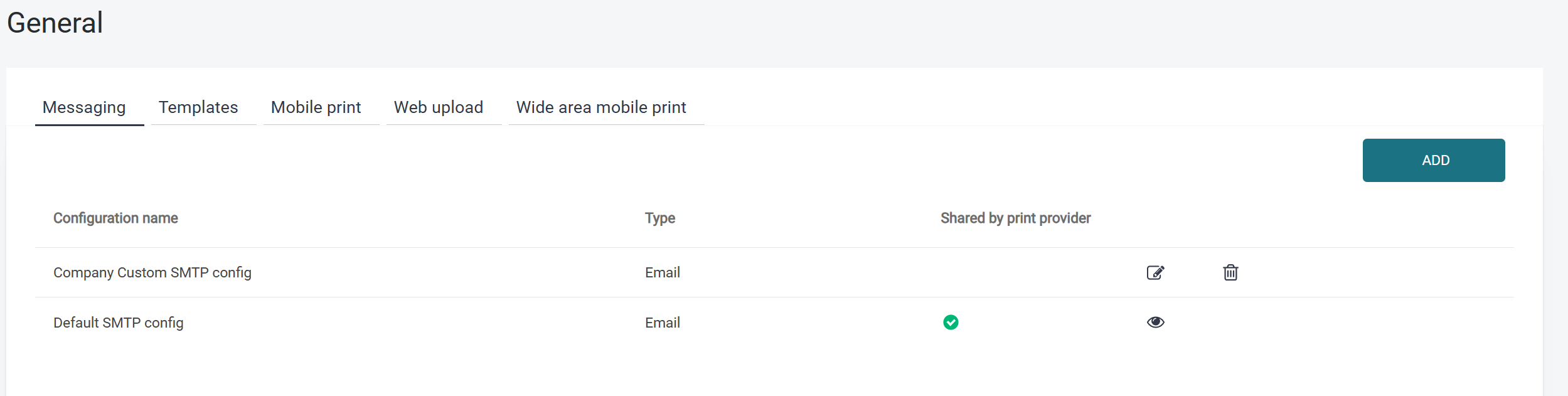Click the General page heading
The height and width of the screenshot is (396, 1568).
coord(55,23)
